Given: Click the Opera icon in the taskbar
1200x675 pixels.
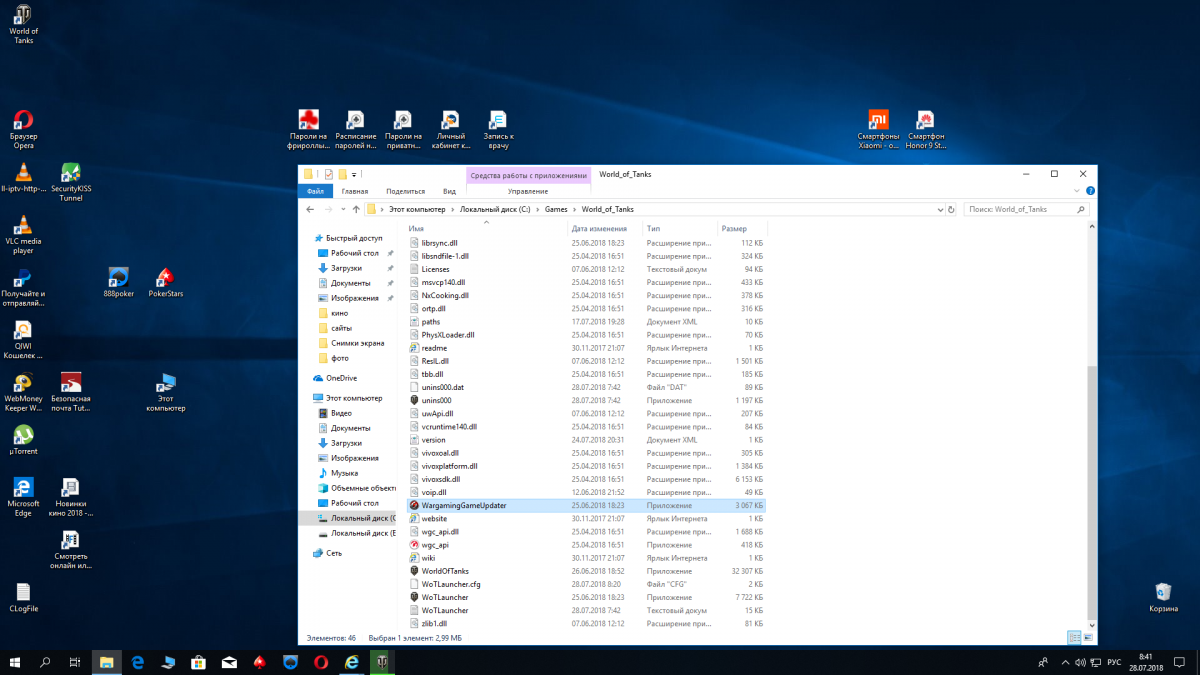Looking at the screenshot, I should (x=320, y=662).
